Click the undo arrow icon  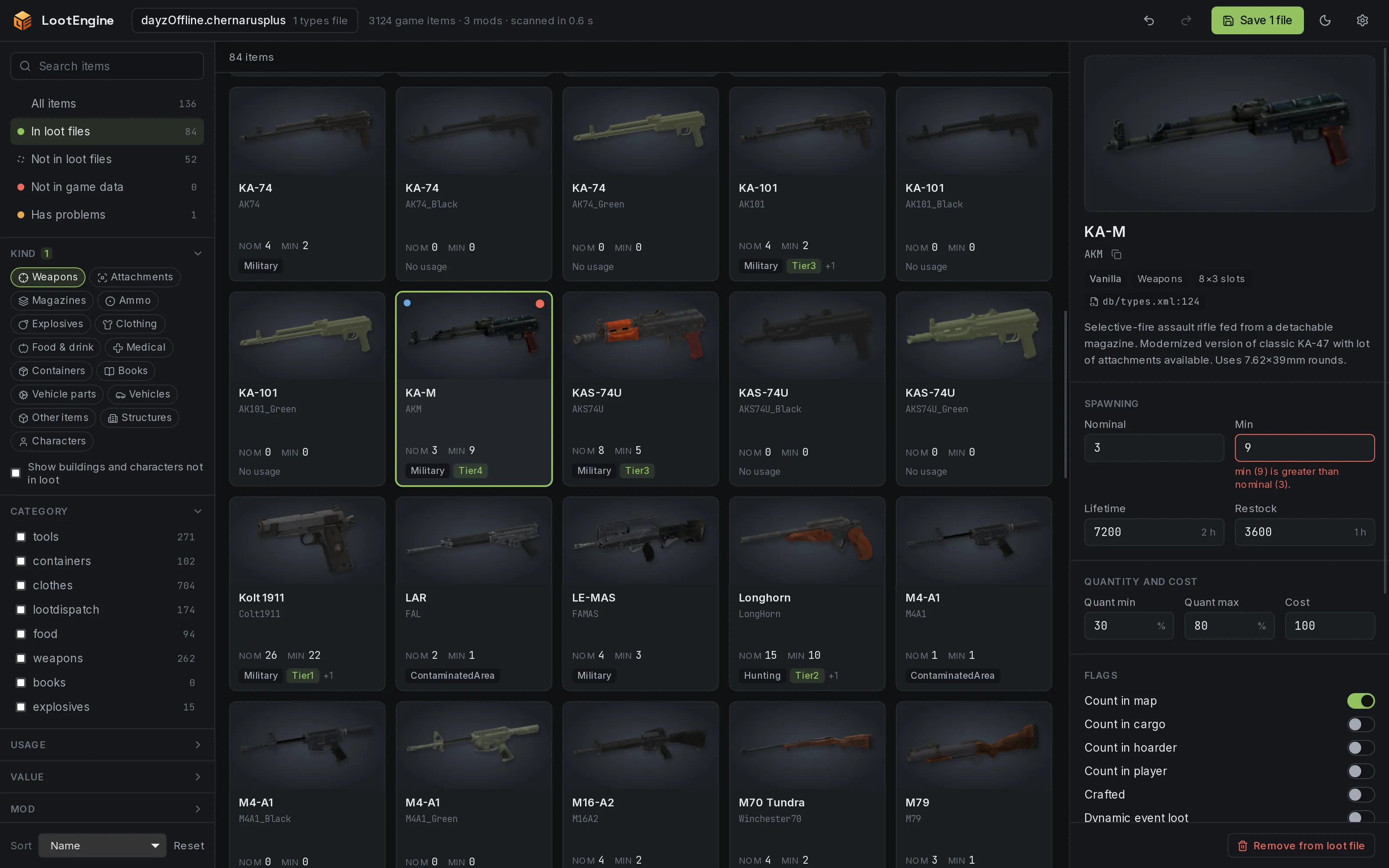click(x=1149, y=21)
